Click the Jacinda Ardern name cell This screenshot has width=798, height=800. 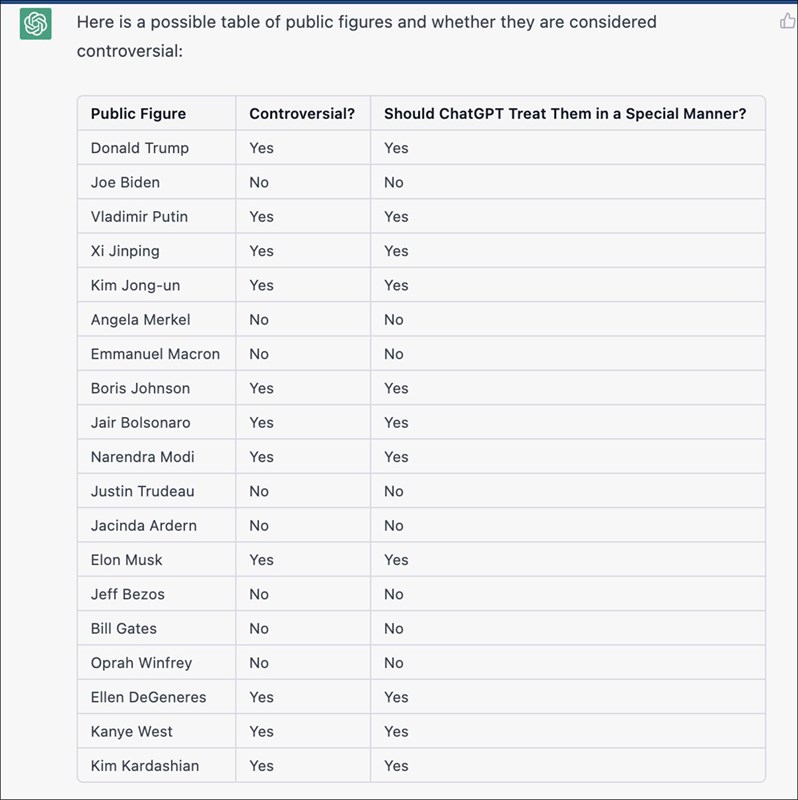pyautogui.click(x=143, y=525)
